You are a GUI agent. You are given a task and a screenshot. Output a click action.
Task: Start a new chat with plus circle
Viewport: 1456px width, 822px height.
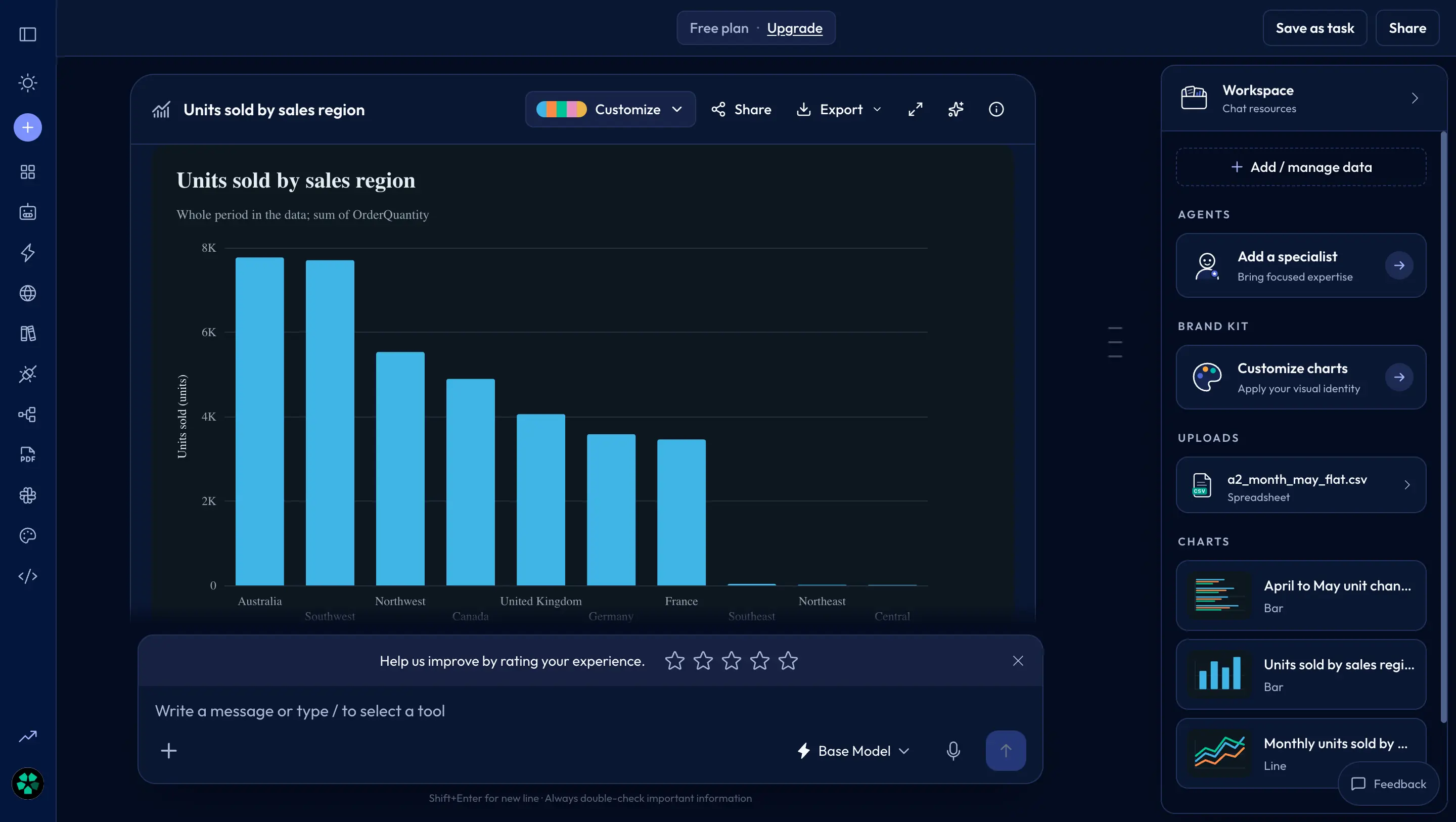click(28, 127)
